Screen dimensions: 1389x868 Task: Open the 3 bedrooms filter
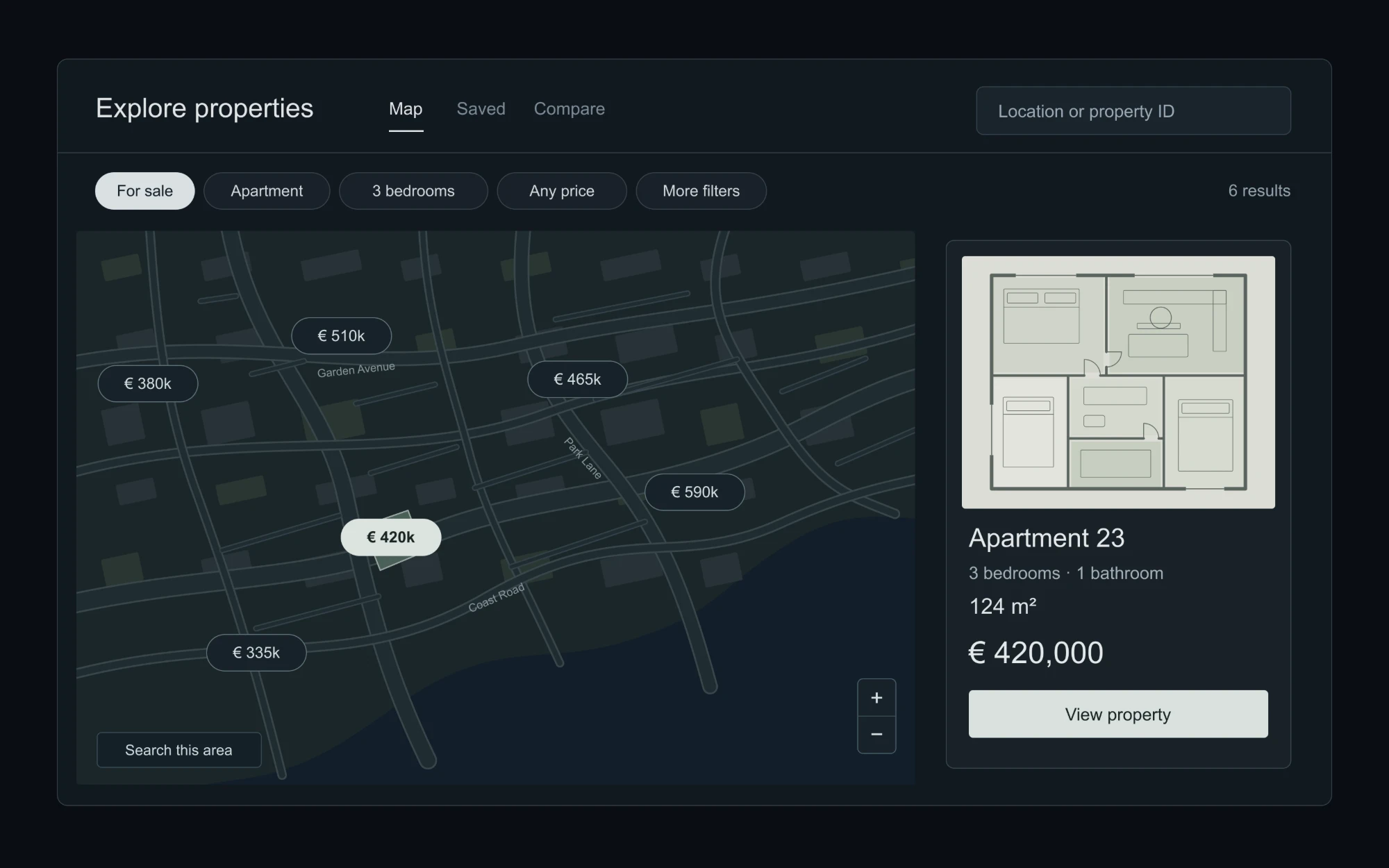413,191
